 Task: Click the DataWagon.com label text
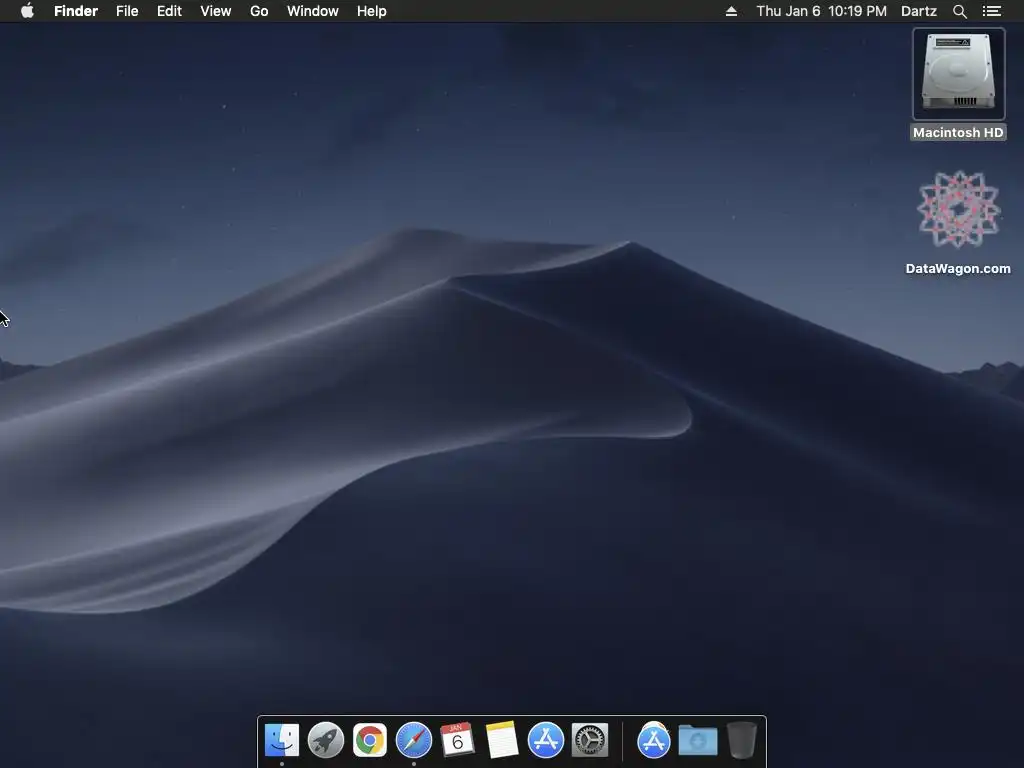point(958,268)
